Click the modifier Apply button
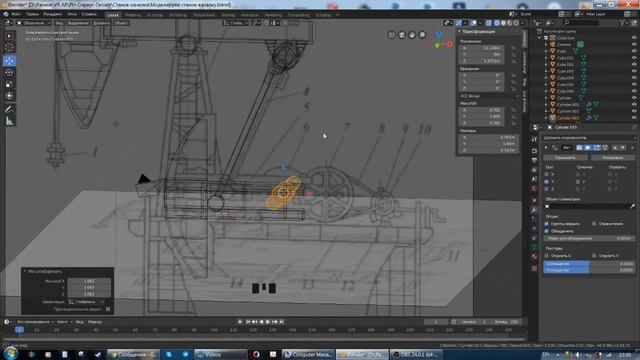The height and width of the screenshot is (360, 640). click(565, 158)
